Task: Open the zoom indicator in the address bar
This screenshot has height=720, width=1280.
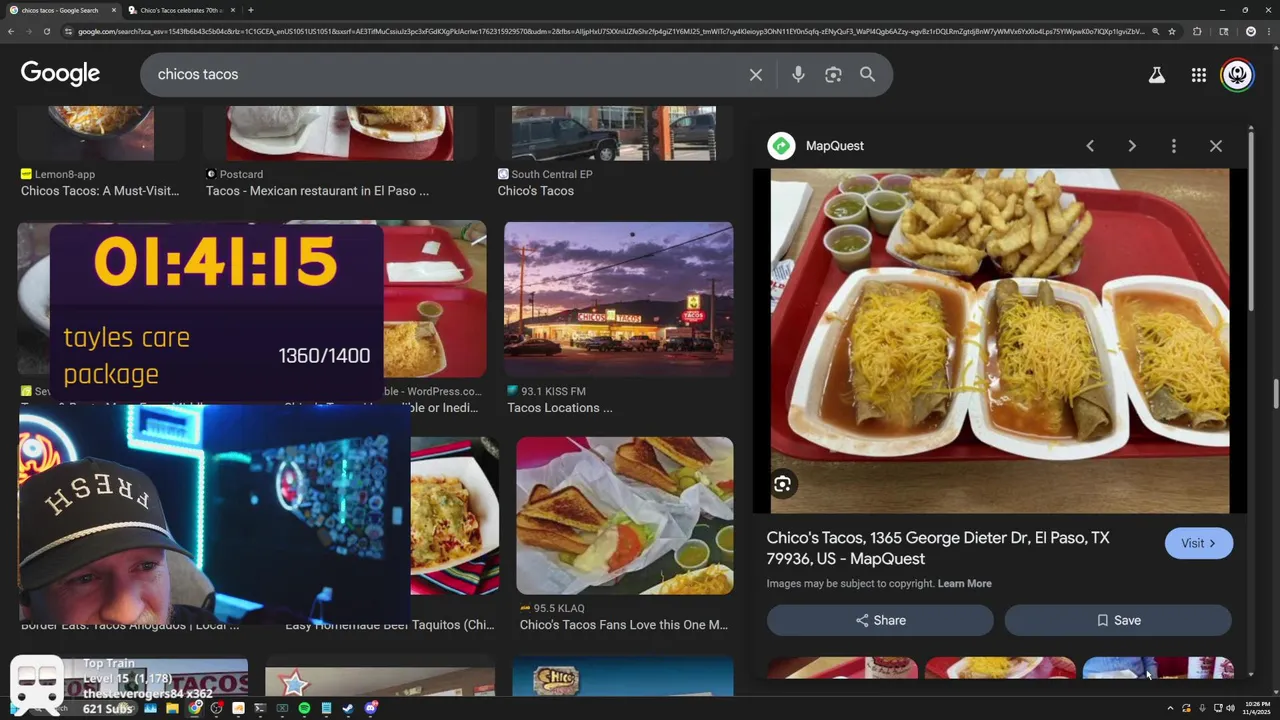Action: point(1155,32)
